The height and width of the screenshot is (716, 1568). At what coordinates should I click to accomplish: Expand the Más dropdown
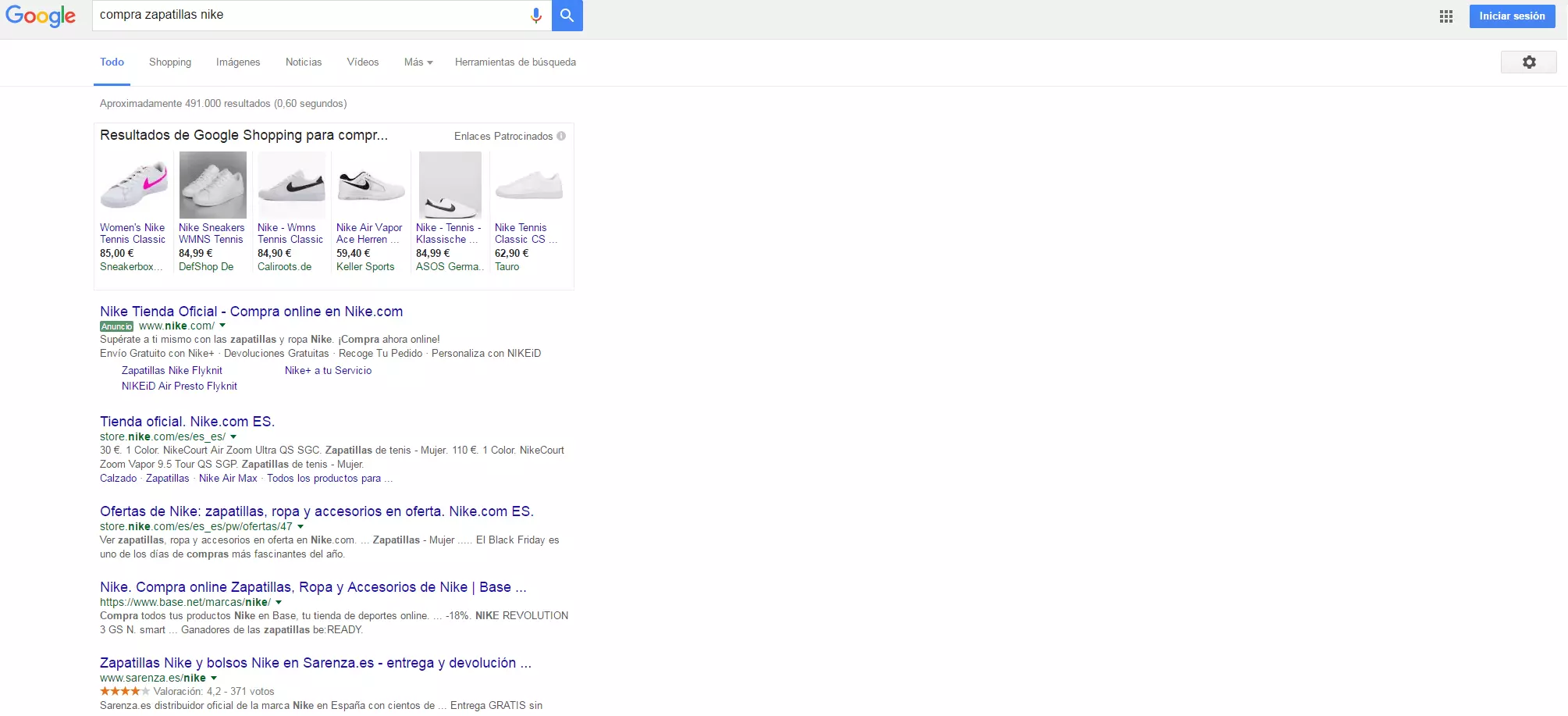point(418,62)
